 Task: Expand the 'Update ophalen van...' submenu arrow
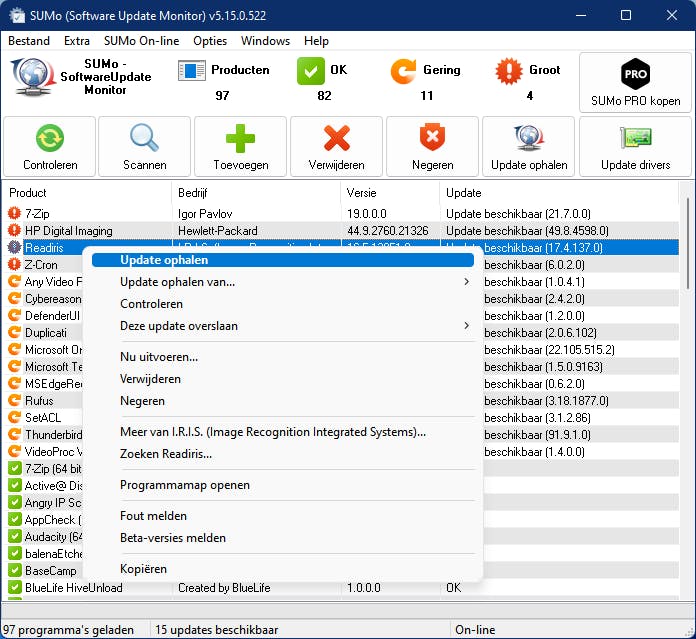pyautogui.click(x=466, y=282)
